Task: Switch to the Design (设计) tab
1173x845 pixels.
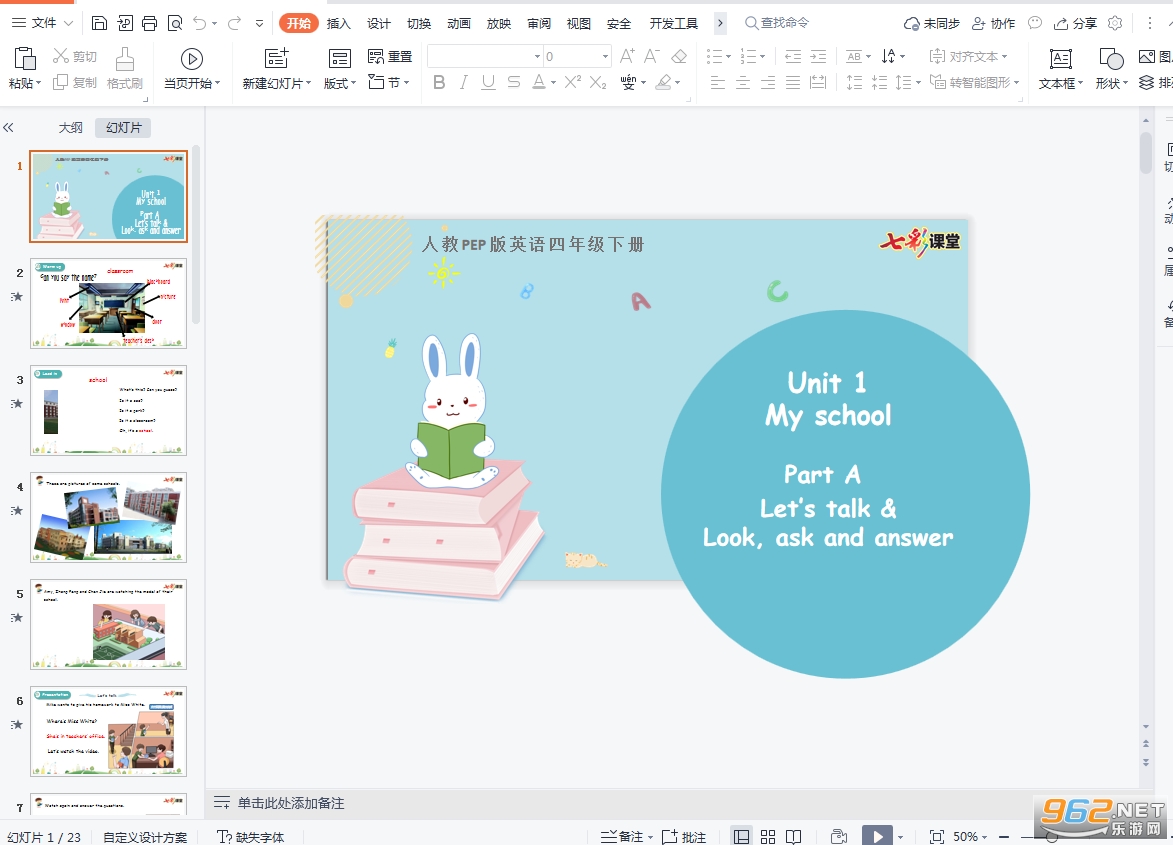Action: coord(379,23)
